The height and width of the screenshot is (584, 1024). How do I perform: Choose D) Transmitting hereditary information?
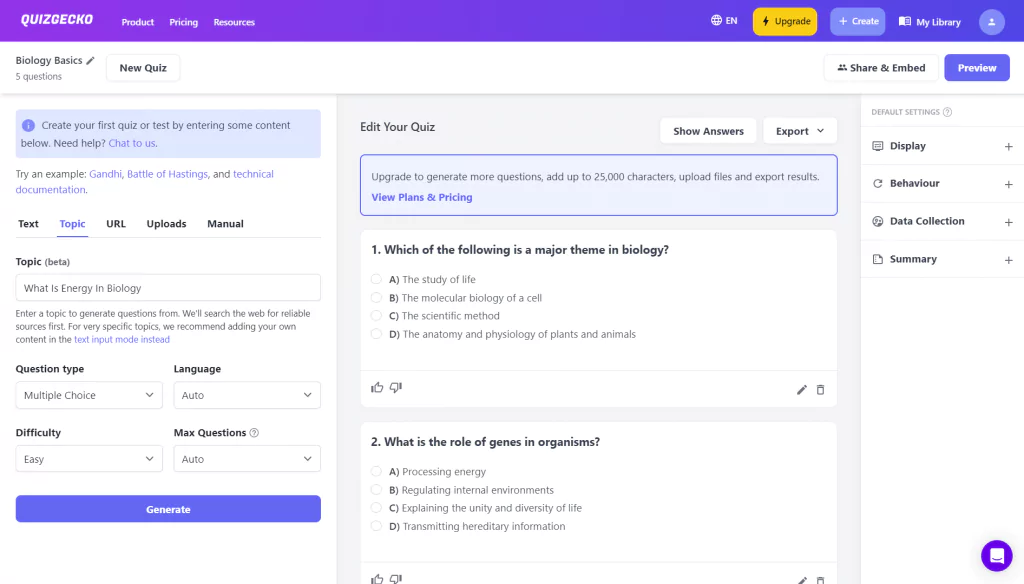click(376, 526)
